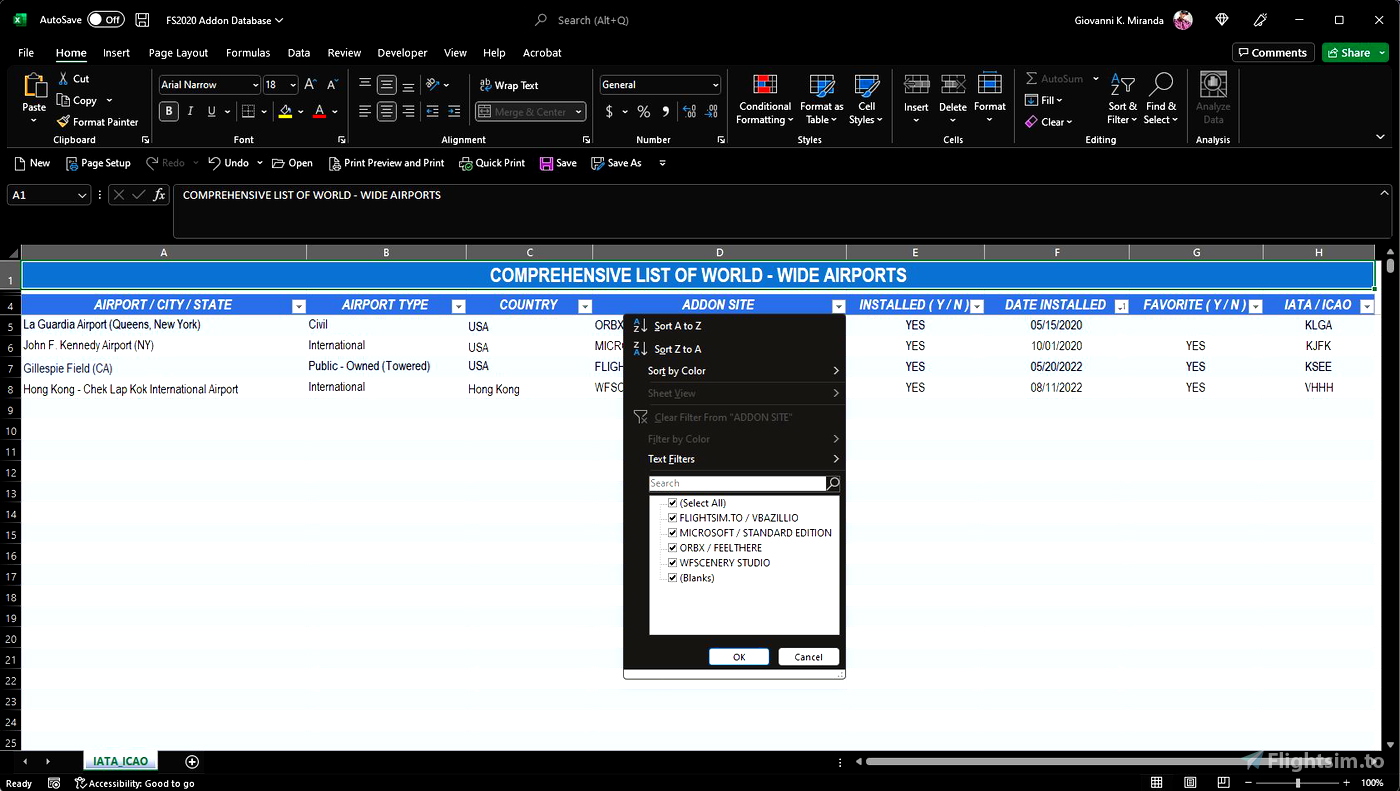
Task: Apply percent style format
Action: click(644, 112)
